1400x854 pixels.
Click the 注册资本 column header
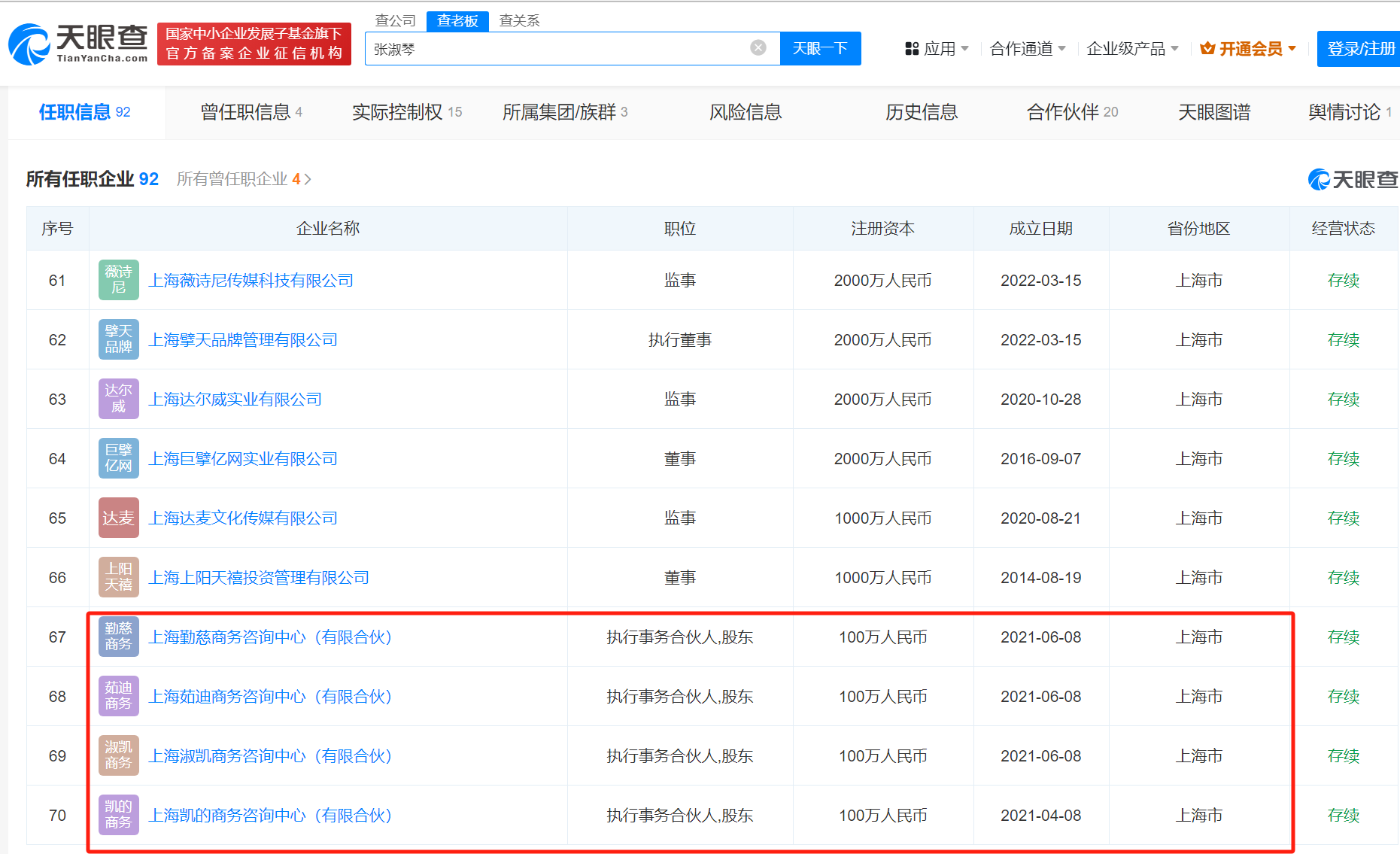882,228
